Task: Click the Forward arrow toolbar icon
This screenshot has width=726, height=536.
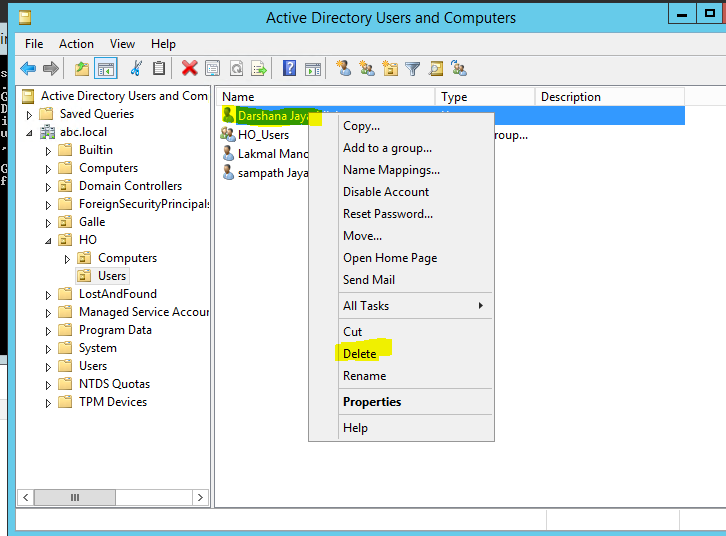Action: [x=50, y=69]
